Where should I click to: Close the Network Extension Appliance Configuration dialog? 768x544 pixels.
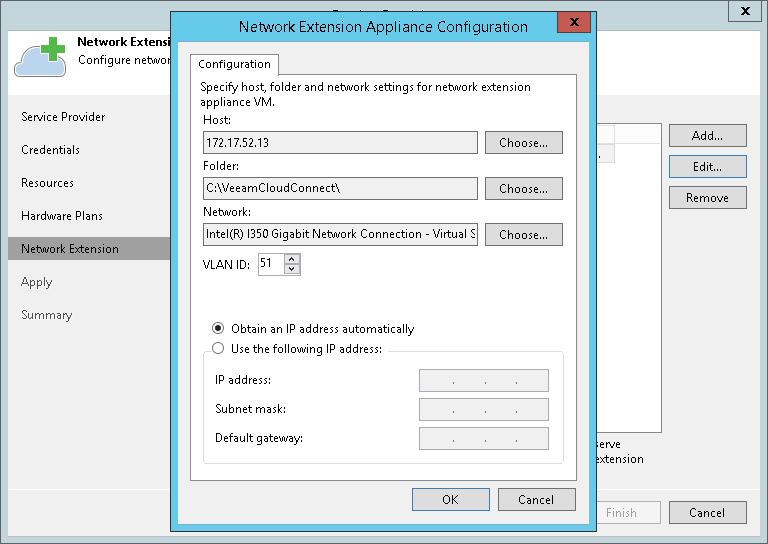click(x=574, y=22)
